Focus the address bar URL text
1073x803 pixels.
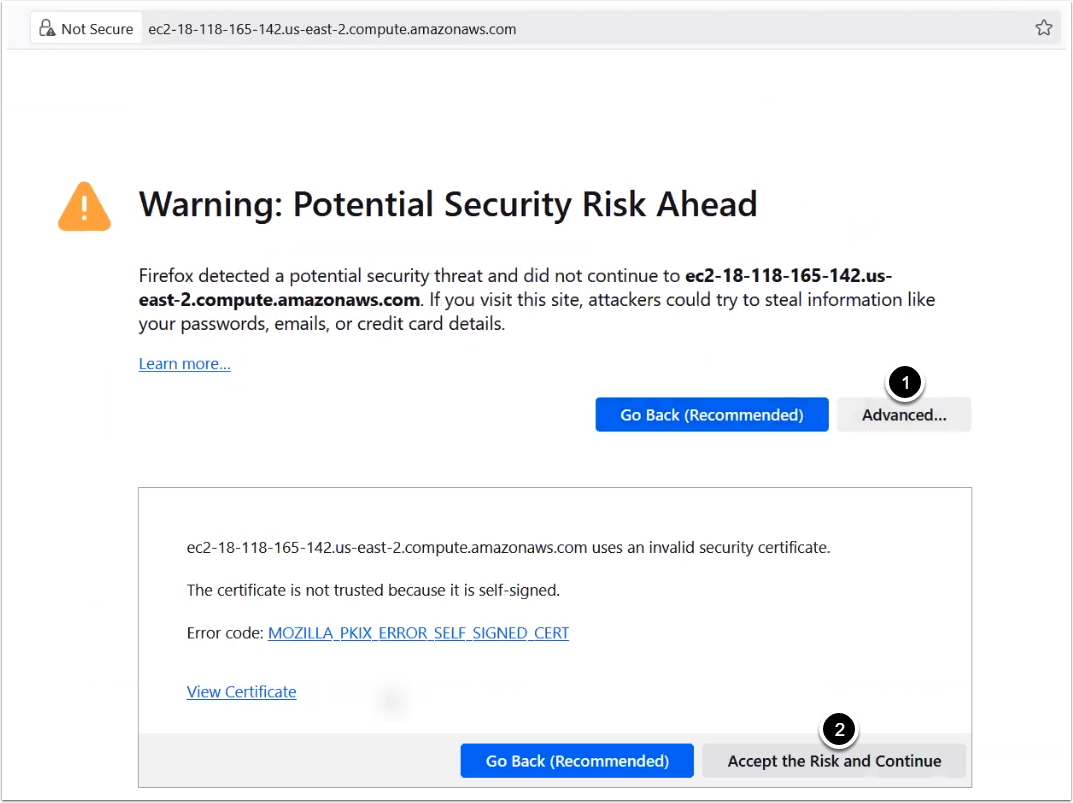coord(332,29)
